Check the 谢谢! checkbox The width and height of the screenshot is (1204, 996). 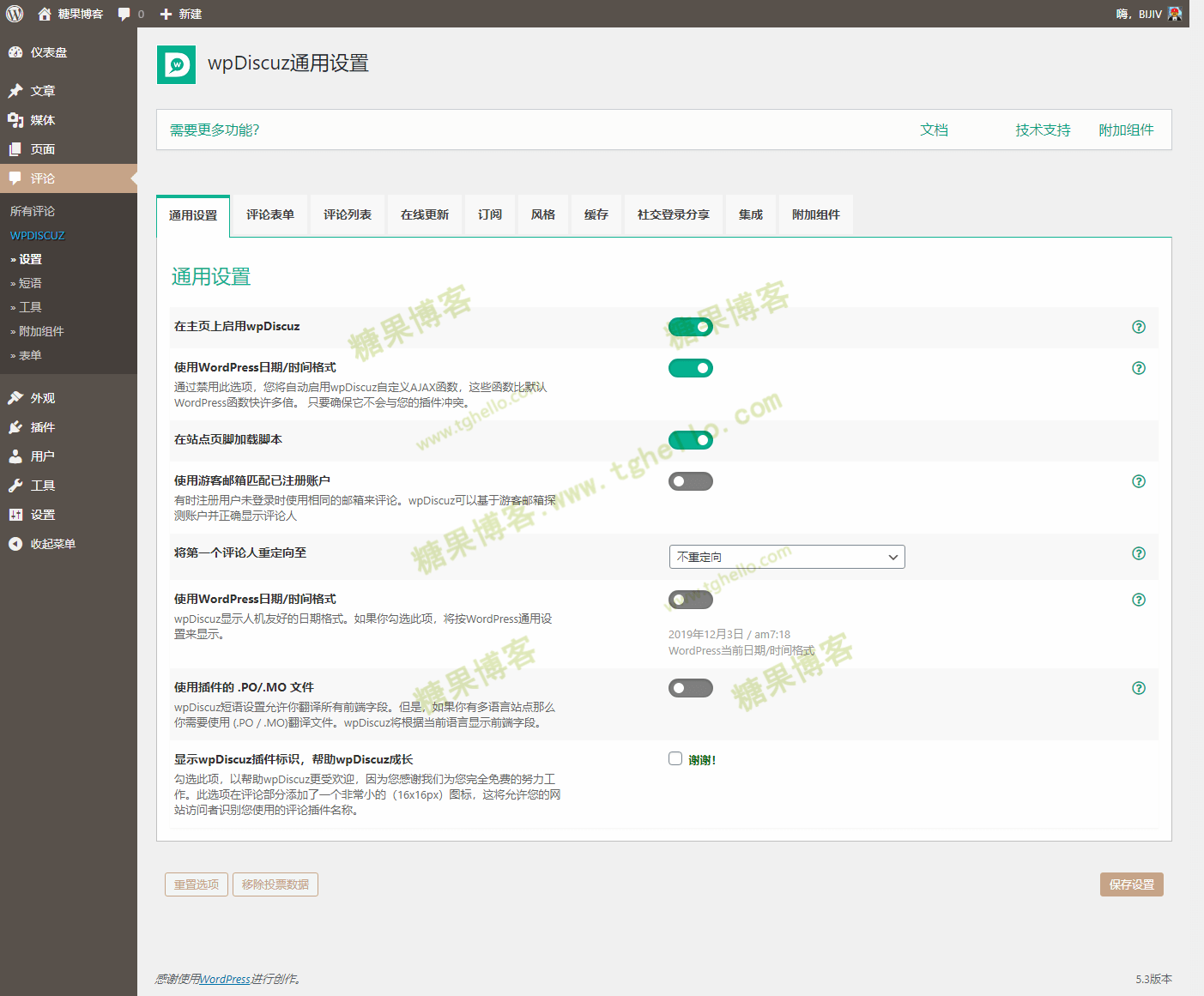tap(675, 758)
